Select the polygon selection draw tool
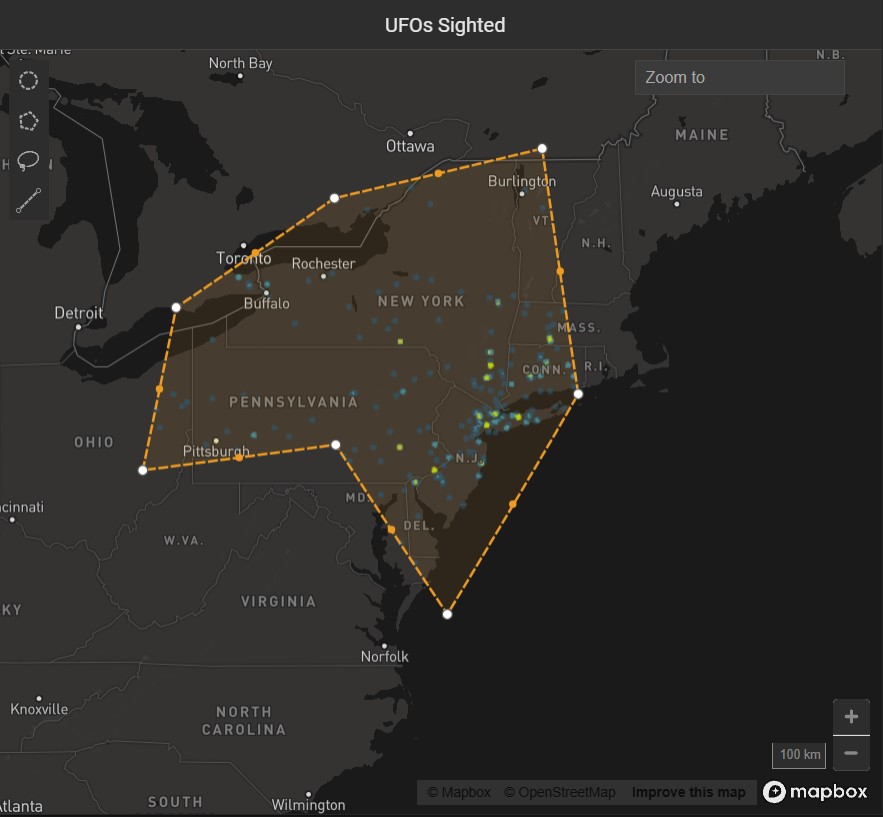This screenshot has width=883, height=817. pos(29,120)
